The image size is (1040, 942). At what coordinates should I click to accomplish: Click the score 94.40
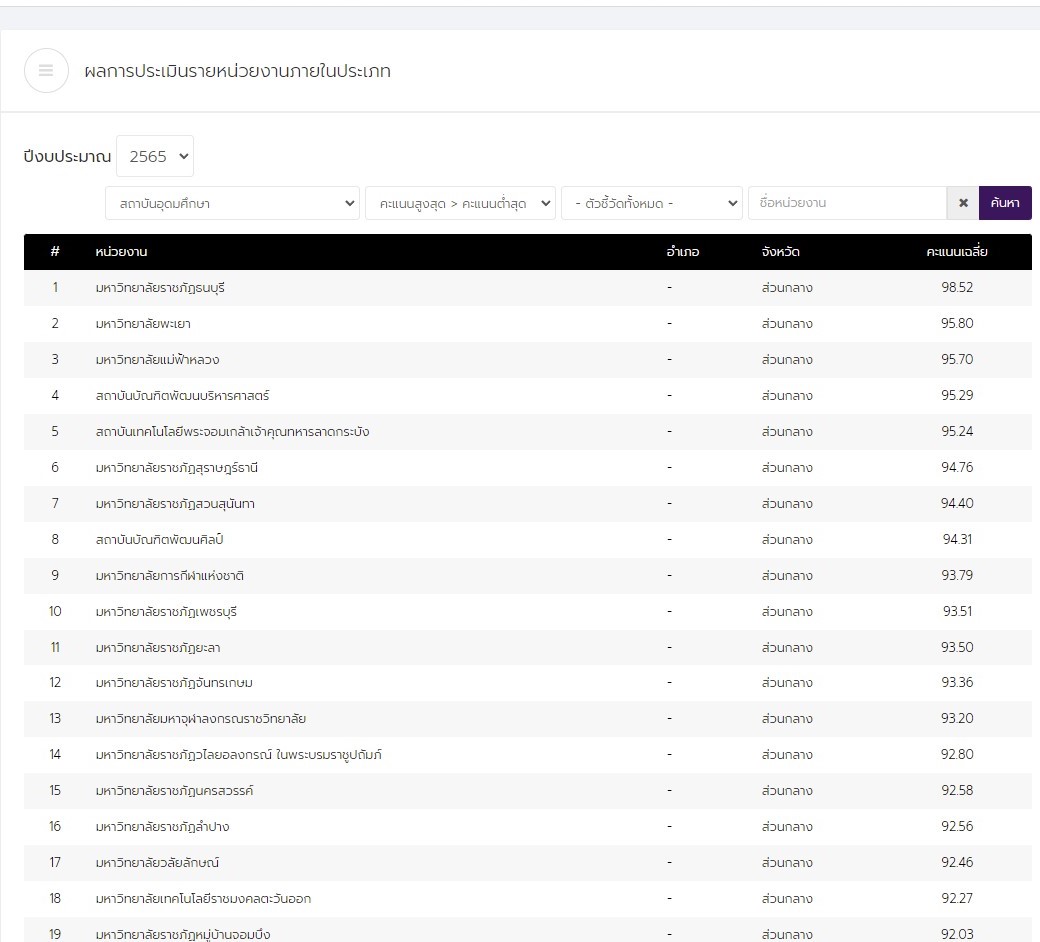[957, 503]
